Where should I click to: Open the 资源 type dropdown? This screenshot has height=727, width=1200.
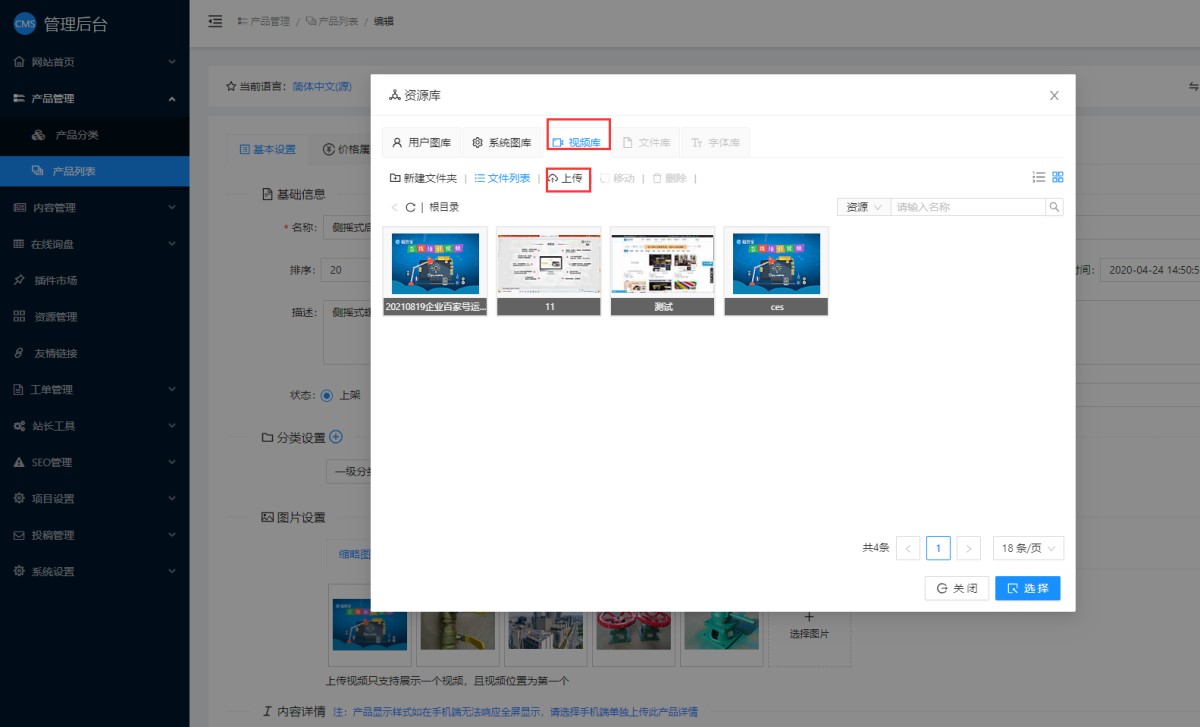click(863, 207)
